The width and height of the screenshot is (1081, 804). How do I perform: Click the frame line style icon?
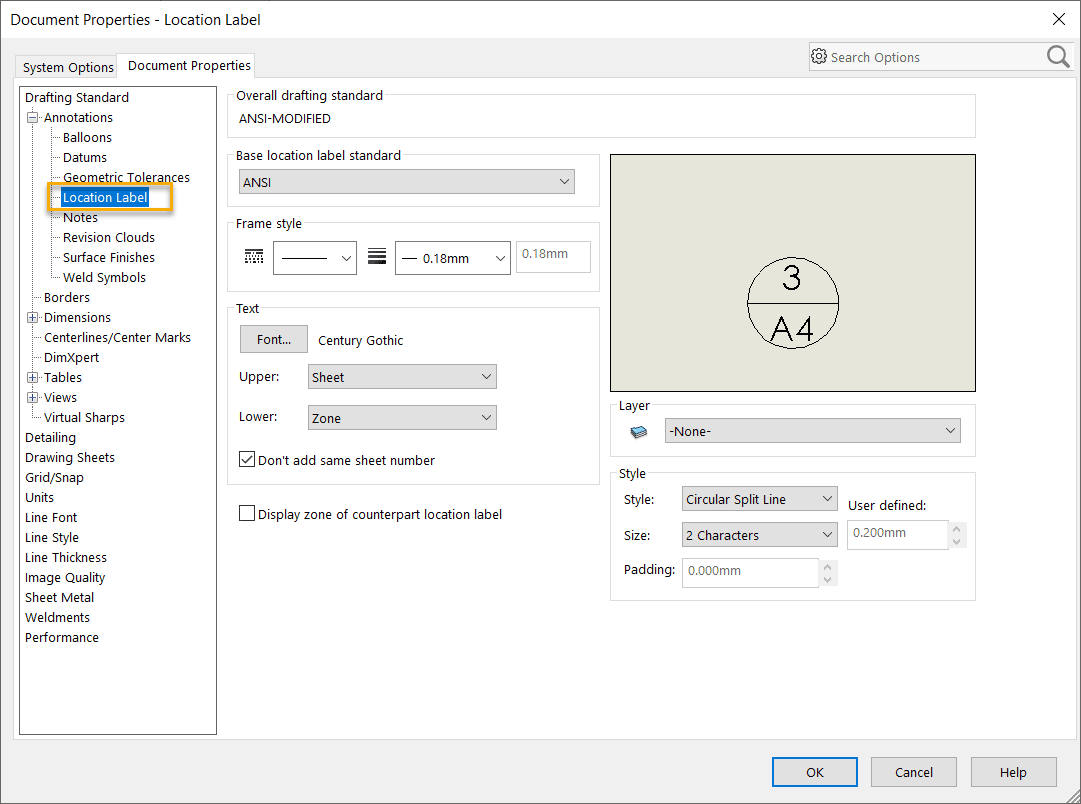[x=254, y=257]
